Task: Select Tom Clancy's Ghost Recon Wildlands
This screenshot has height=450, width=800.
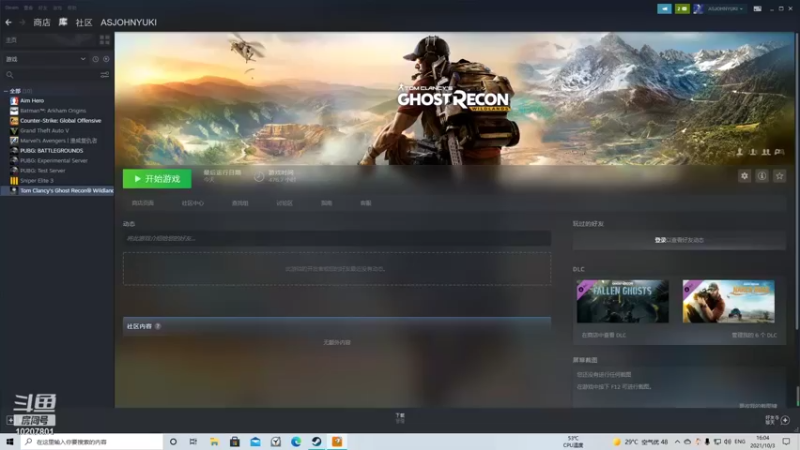Action: click(x=57, y=190)
